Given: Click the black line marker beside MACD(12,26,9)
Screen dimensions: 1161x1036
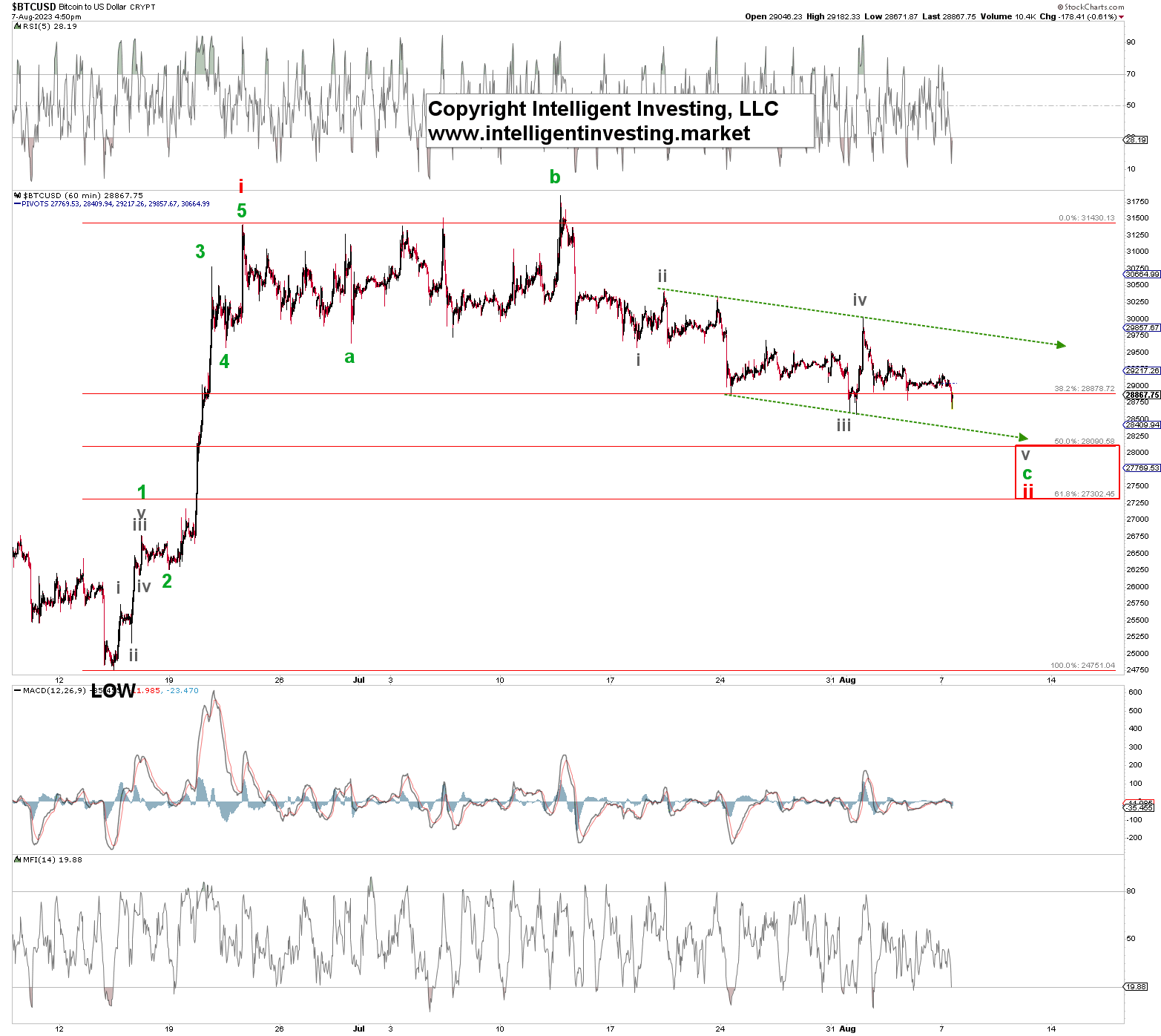Looking at the screenshot, I should tap(18, 691).
